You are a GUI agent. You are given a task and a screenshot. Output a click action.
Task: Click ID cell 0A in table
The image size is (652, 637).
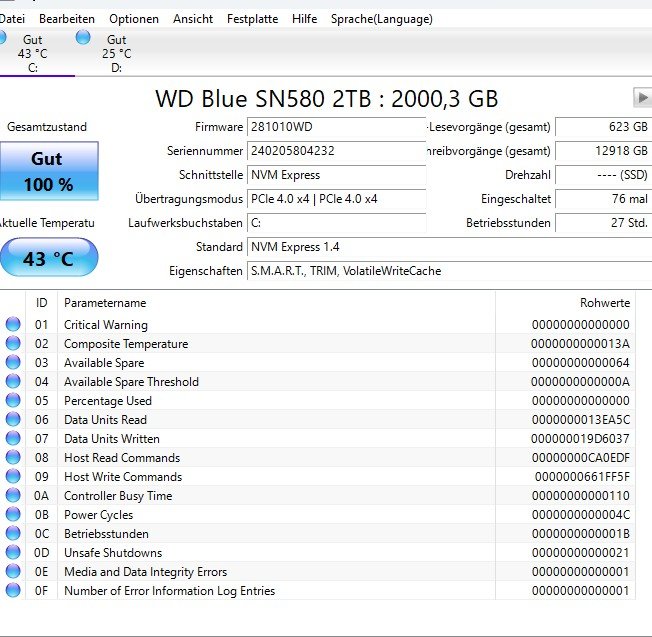42,496
